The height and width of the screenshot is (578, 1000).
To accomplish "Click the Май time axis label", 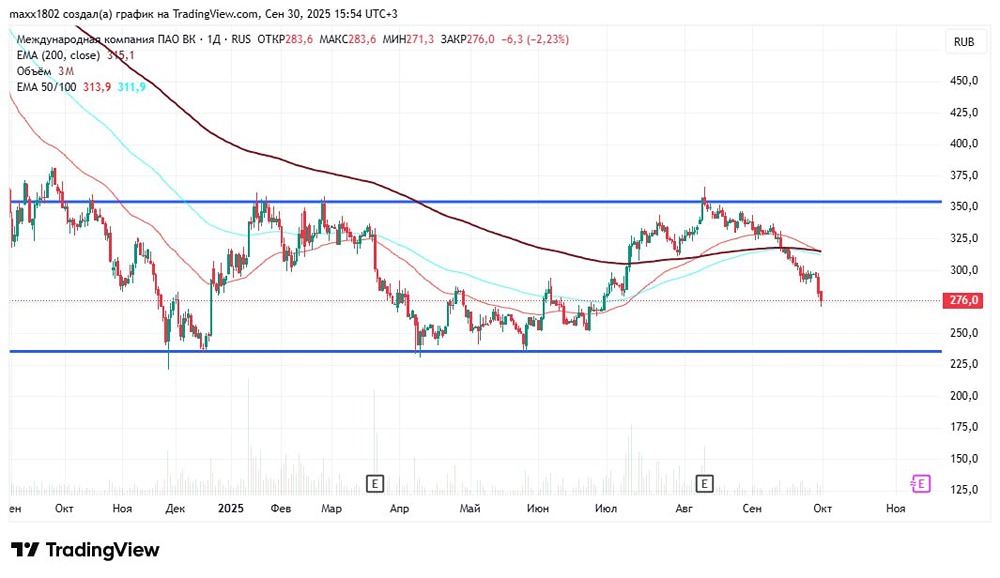I will pos(470,508).
